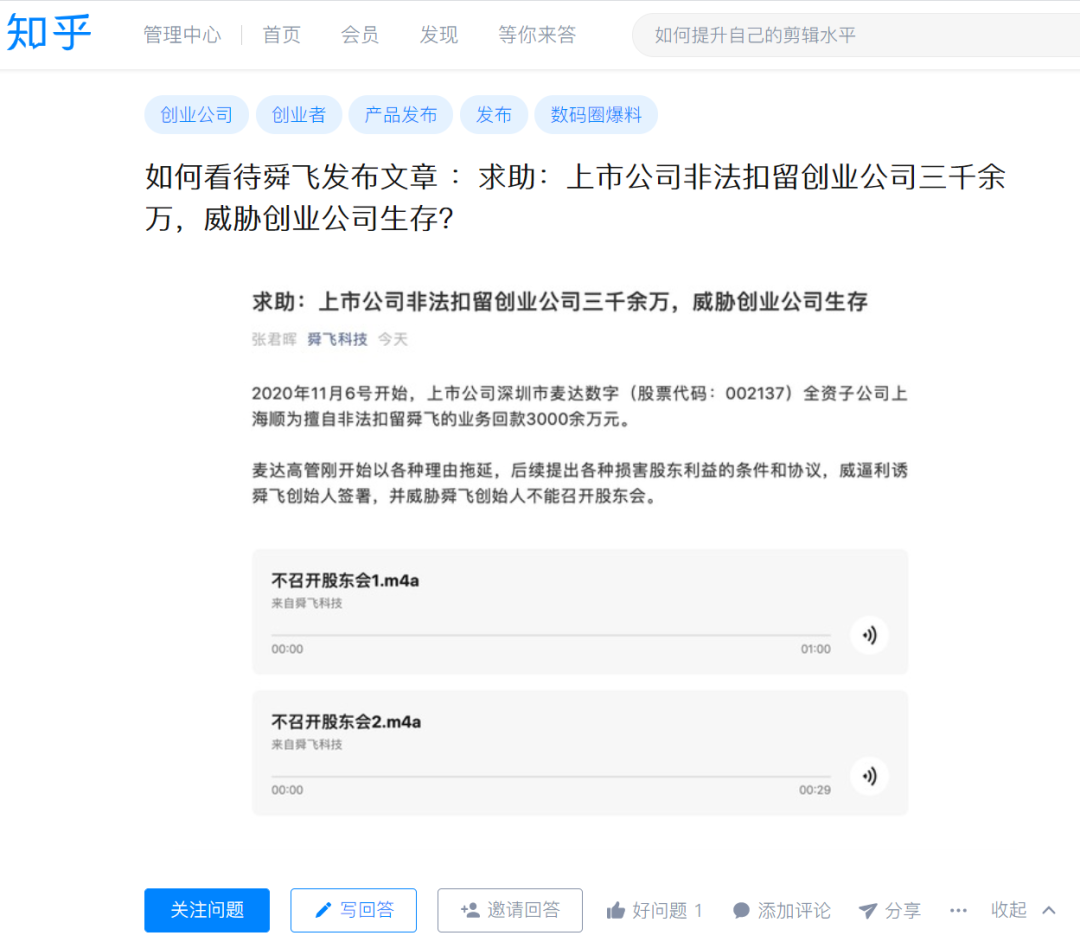1080x942 pixels.
Task: Select the 创业者 topic tag
Action: [x=298, y=114]
